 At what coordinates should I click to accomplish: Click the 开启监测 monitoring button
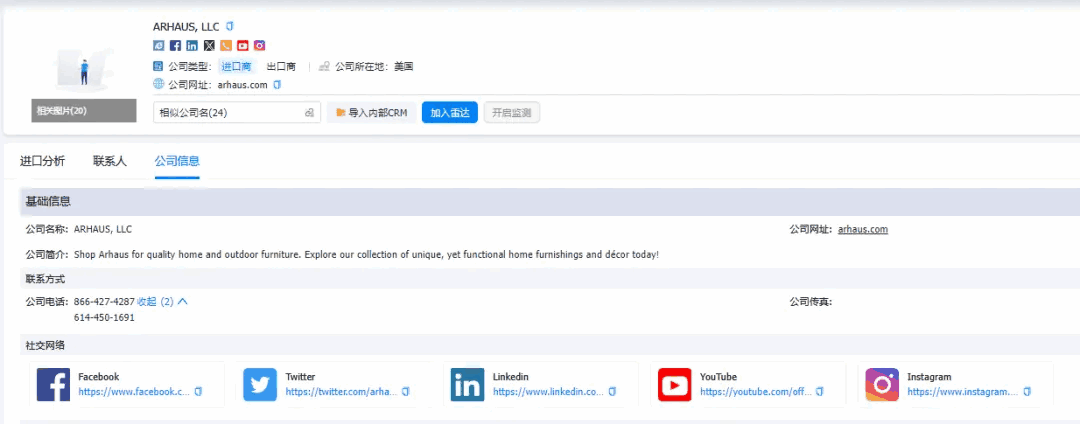[512, 112]
